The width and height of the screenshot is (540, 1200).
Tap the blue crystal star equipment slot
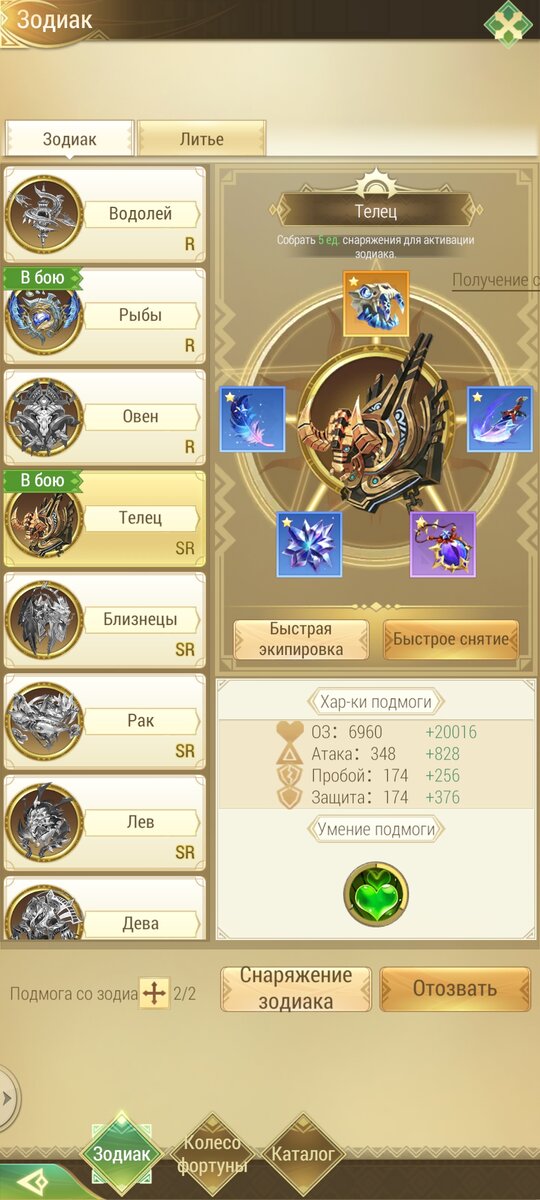click(x=309, y=544)
